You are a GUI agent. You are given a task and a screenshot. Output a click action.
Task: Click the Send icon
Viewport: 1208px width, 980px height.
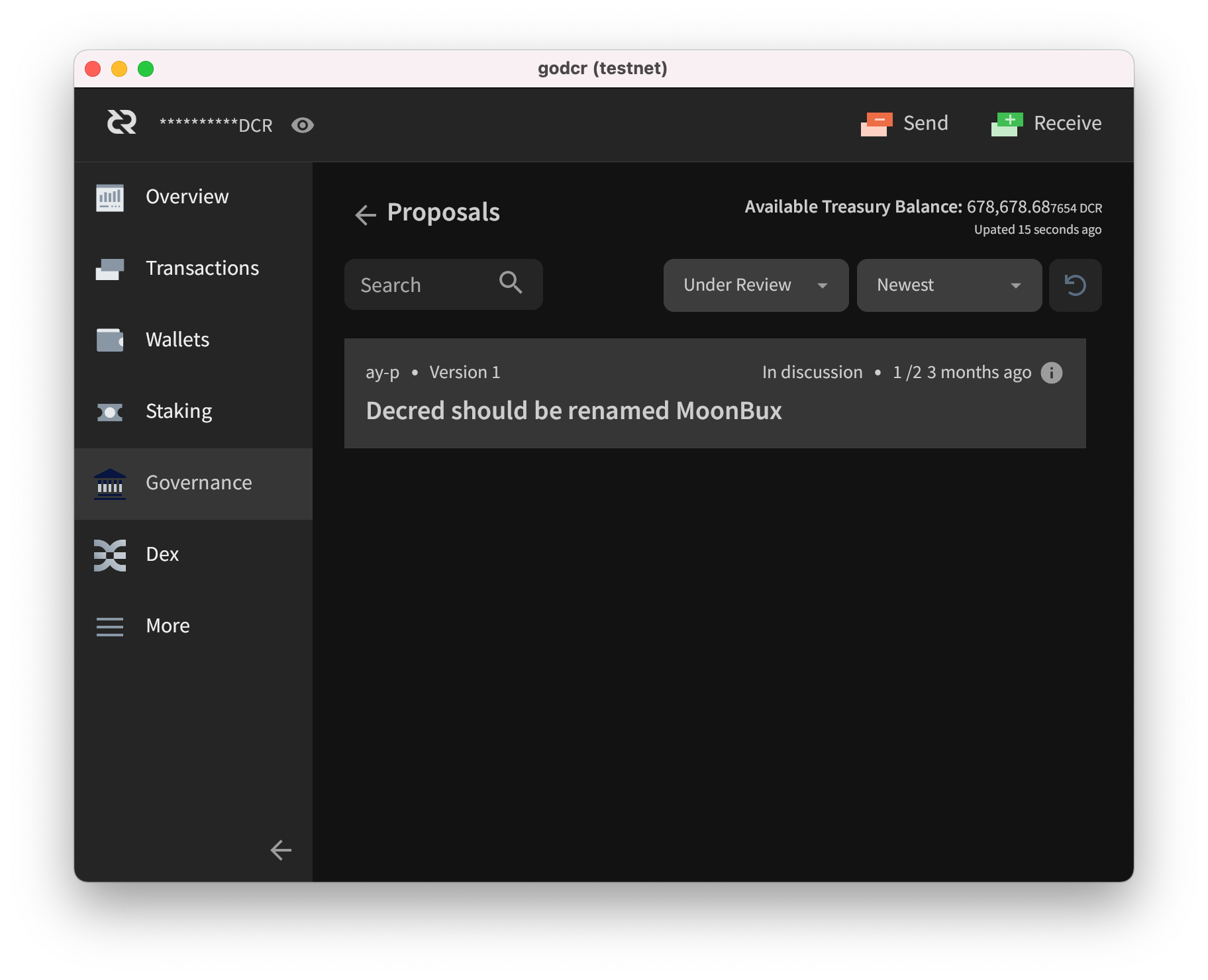877,124
